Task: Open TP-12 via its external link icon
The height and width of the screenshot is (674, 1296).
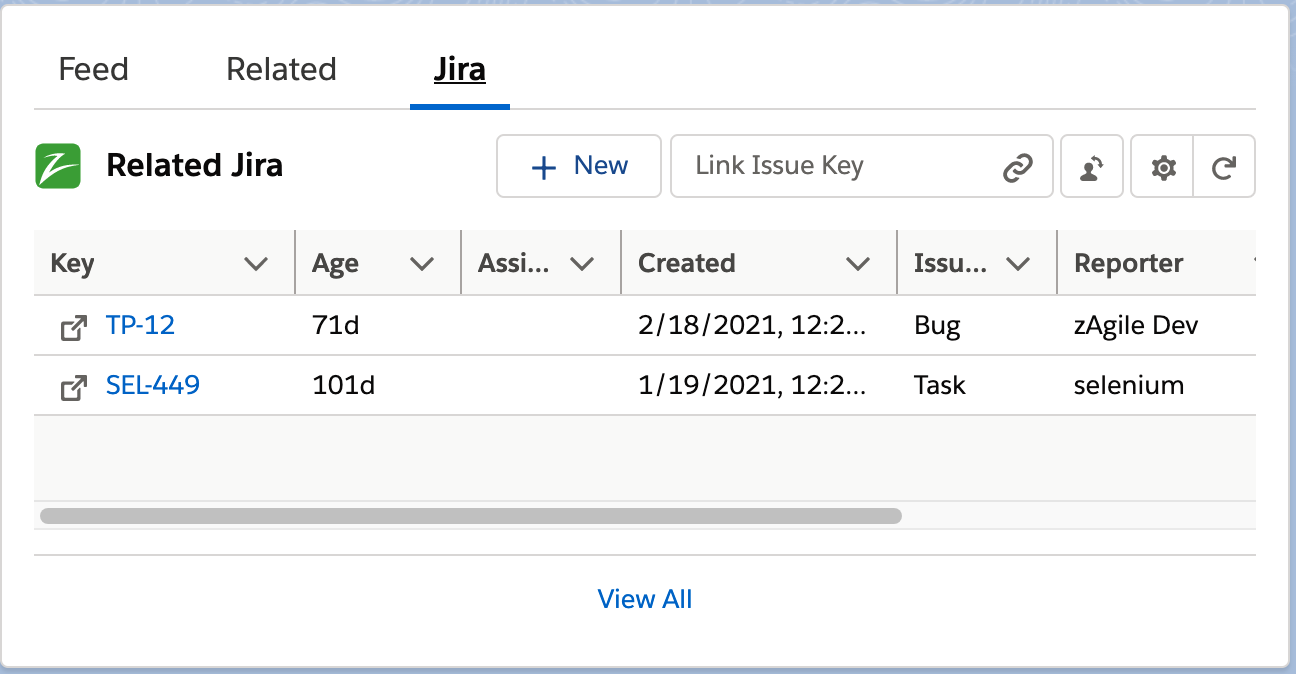Action: [72, 325]
